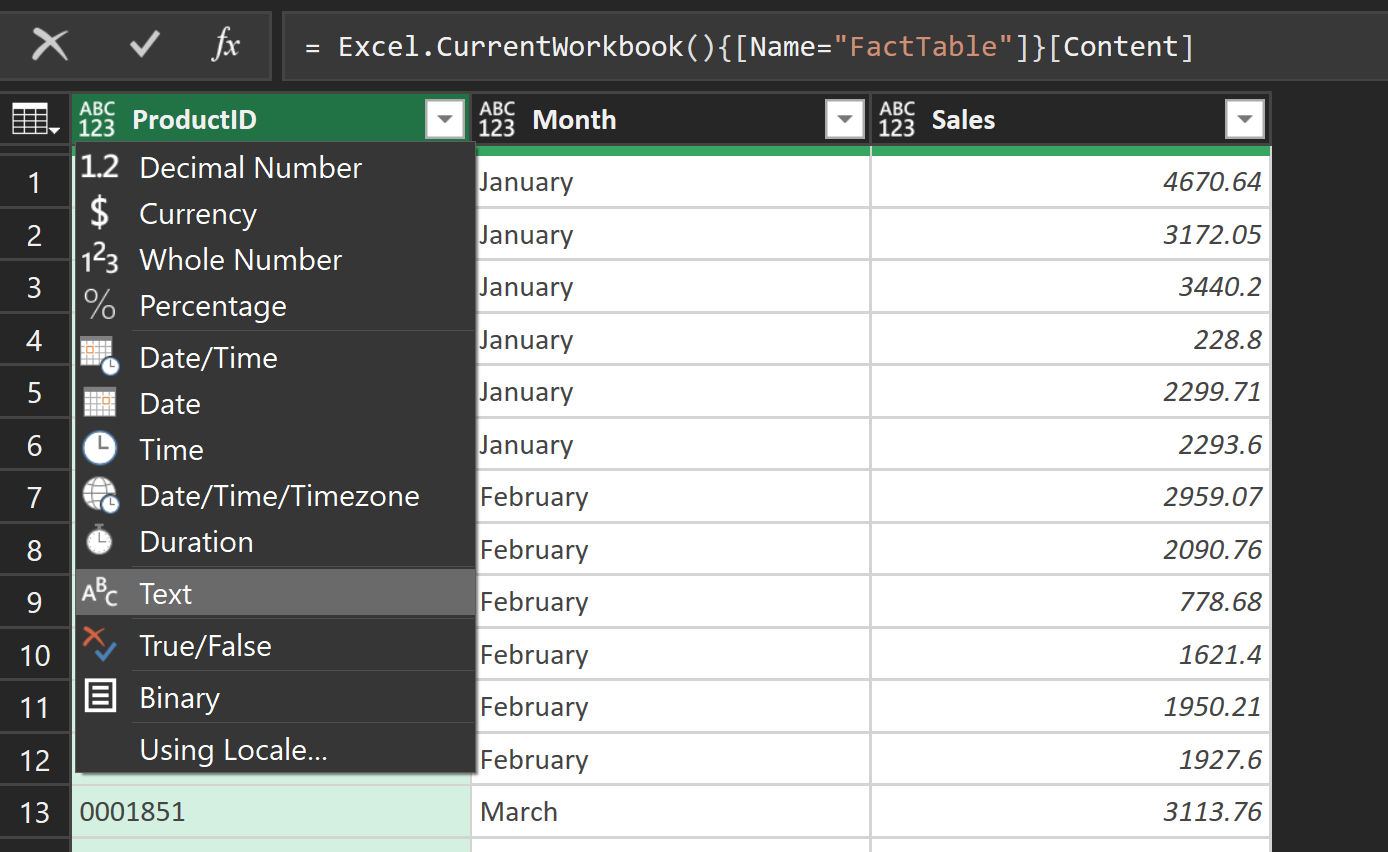Select Decimal Number data type
Viewport: 1388px width, 852px height.
point(250,168)
